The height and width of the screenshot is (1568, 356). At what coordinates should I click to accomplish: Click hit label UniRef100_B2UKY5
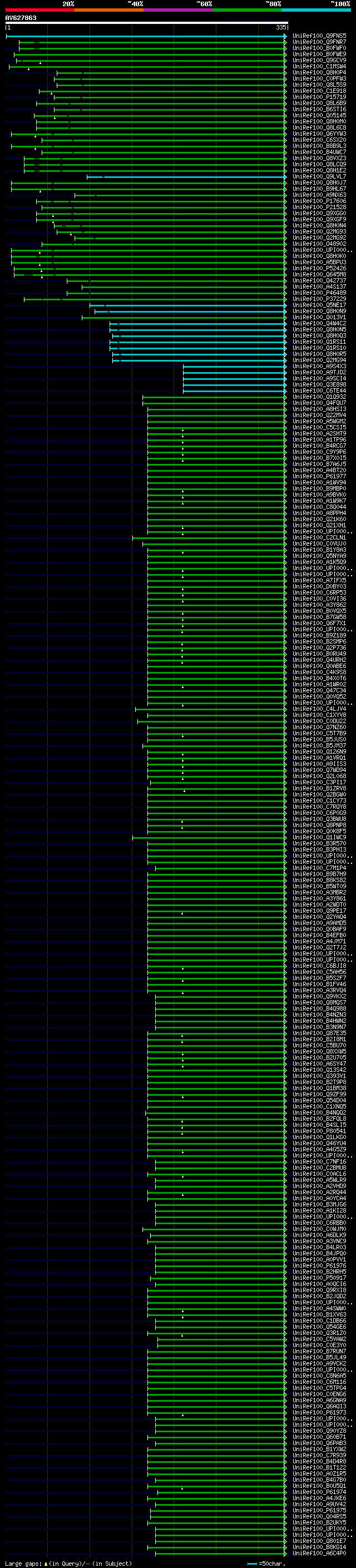319,1522
